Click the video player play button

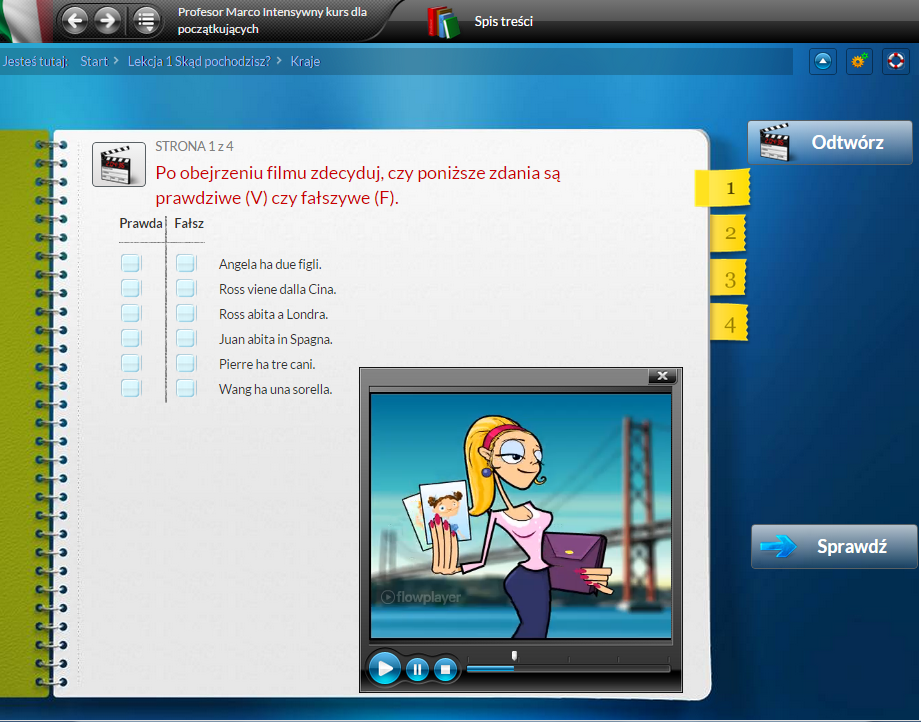pyautogui.click(x=384, y=668)
